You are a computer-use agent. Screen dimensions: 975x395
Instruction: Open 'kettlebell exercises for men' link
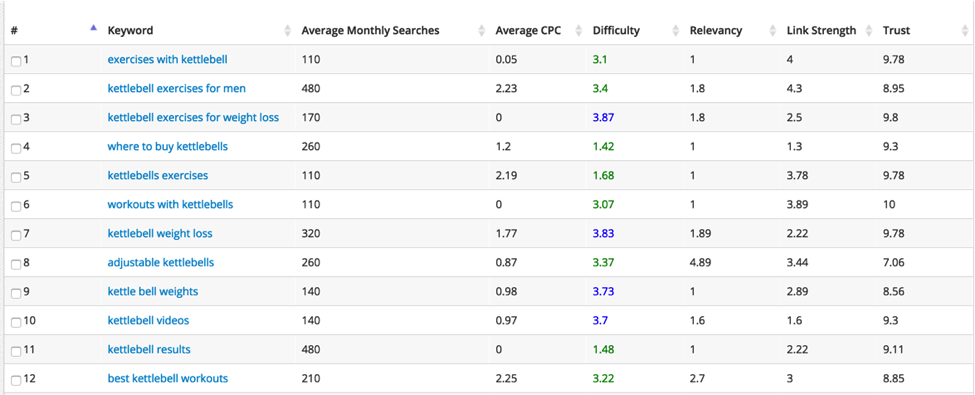177,88
